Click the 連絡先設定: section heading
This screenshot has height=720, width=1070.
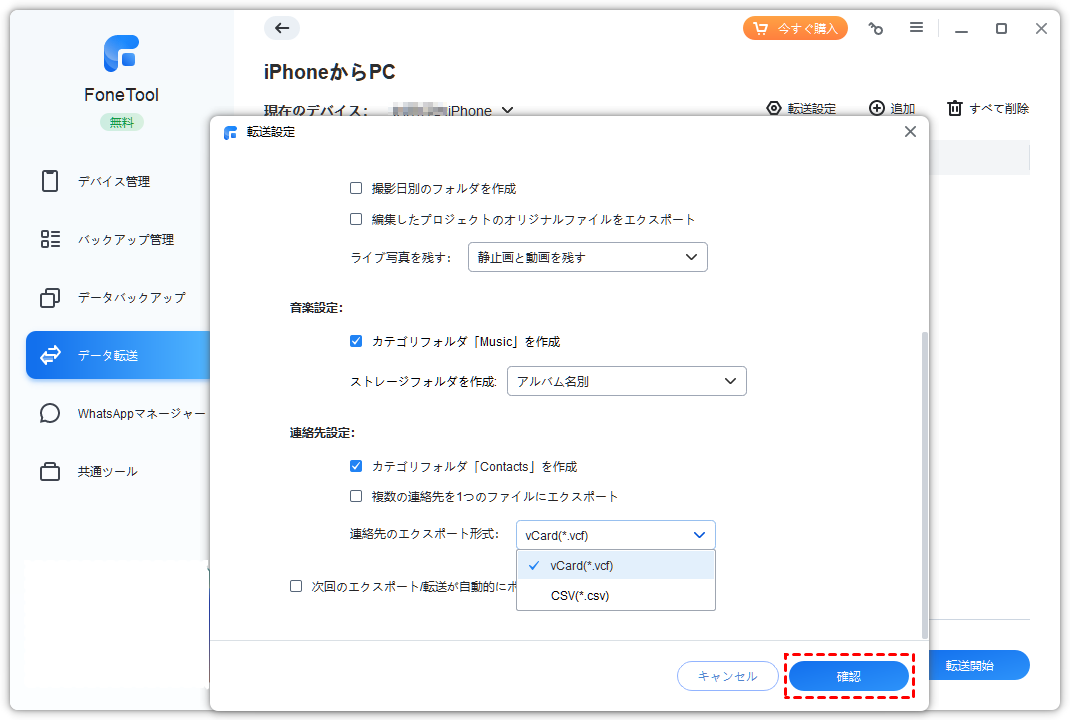(322, 433)
